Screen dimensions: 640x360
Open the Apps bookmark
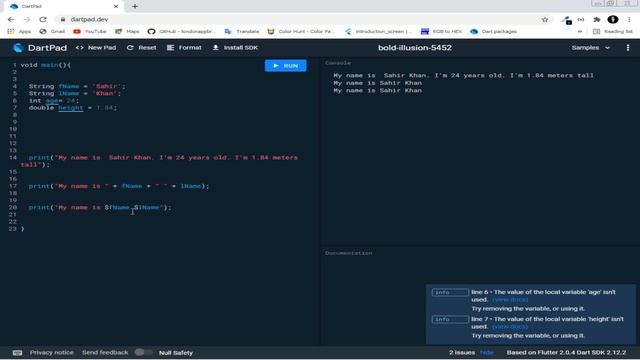(x=20, y=31)
